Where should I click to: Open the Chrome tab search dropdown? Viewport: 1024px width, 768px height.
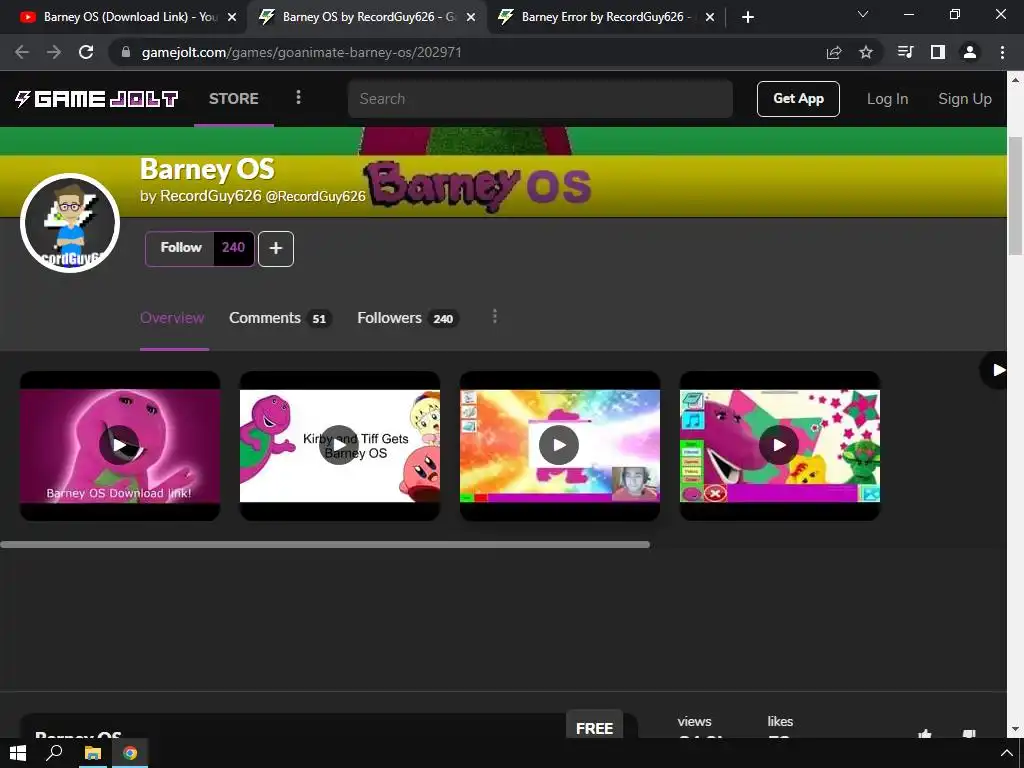click(x=863, y=14)
